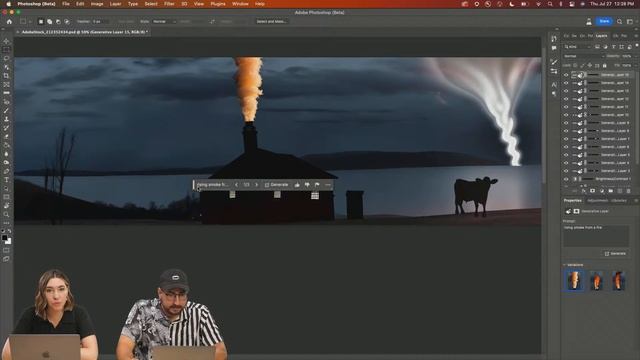Add a layer mask from Layers panel bottom
The width and height of the screenshot is (640, 360).
(592, 191)
